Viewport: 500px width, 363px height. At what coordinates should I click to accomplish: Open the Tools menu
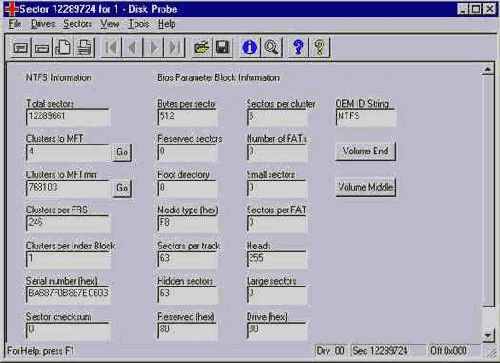point(139,24)
